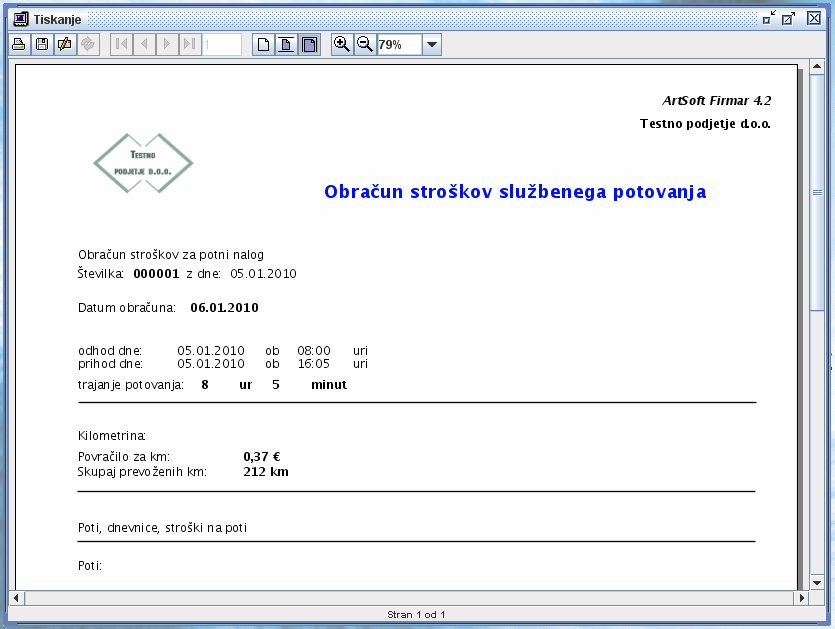
Task: Zoom in with the magnifier plus icon
Action: pyautogui.click(x=342, y=45)
